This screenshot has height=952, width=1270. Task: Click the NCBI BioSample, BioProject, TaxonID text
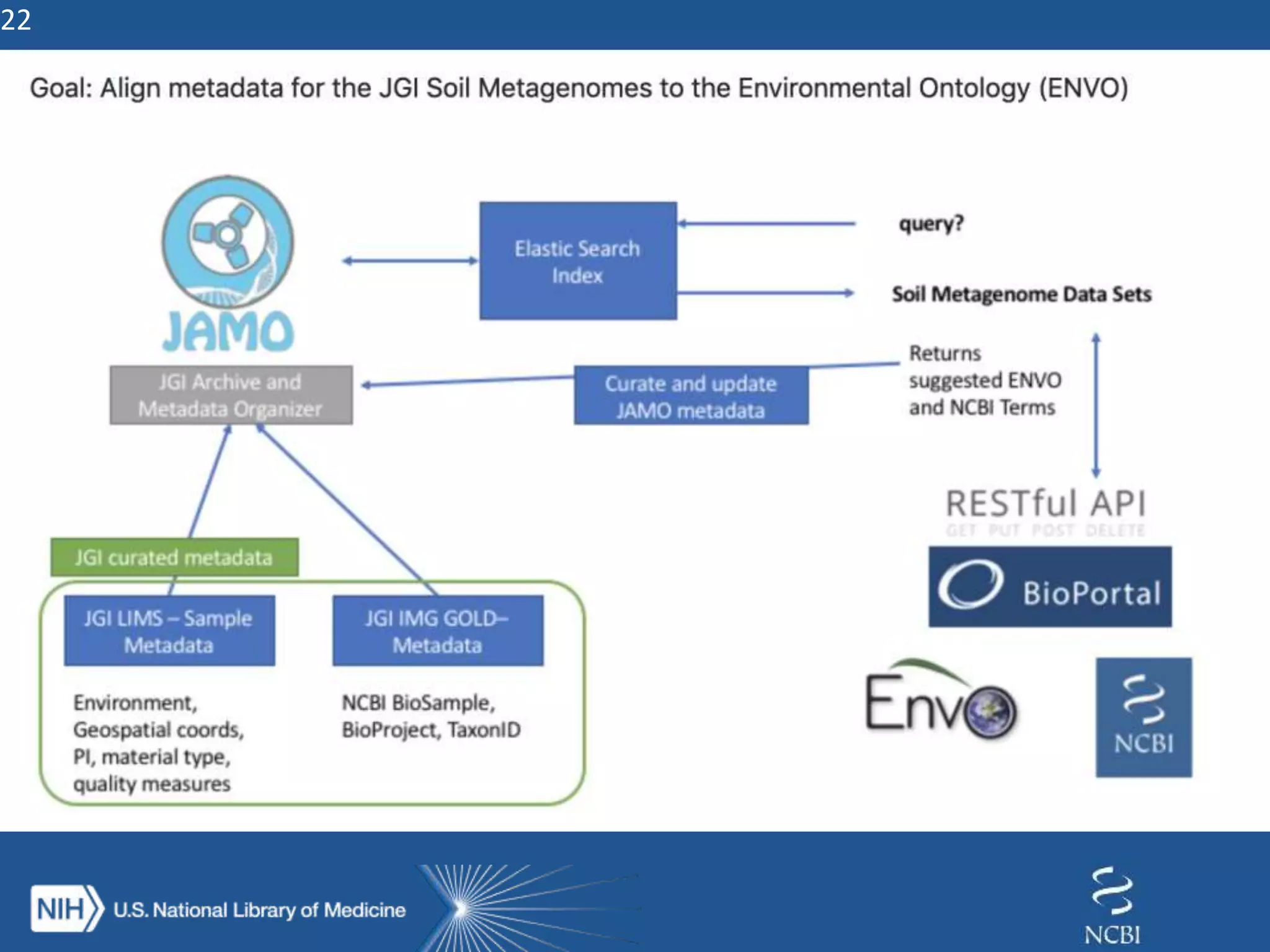click(x=431, y=716)
